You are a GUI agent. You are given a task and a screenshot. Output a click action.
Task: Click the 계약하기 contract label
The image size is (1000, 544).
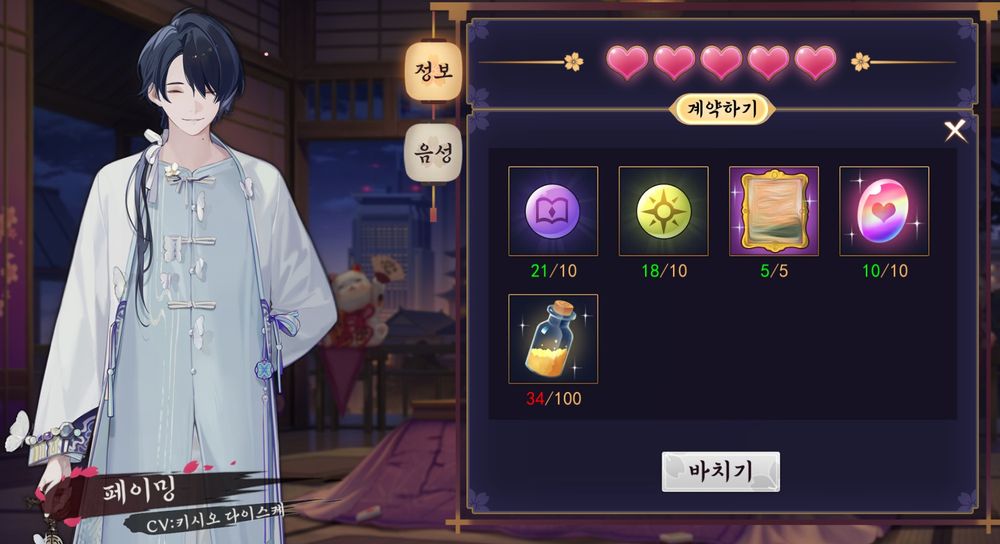click(722, 109)
